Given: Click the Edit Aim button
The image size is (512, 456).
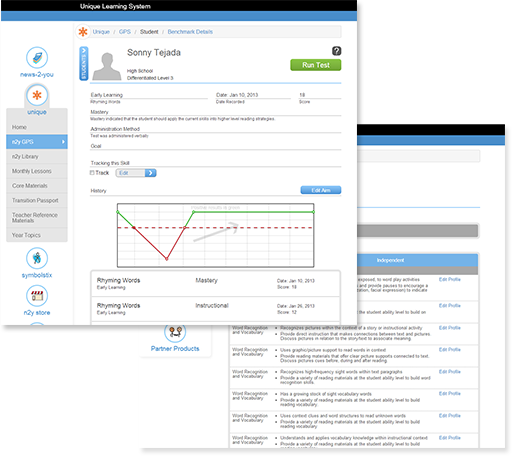Looking at the screenshot, I should (321, 190).
